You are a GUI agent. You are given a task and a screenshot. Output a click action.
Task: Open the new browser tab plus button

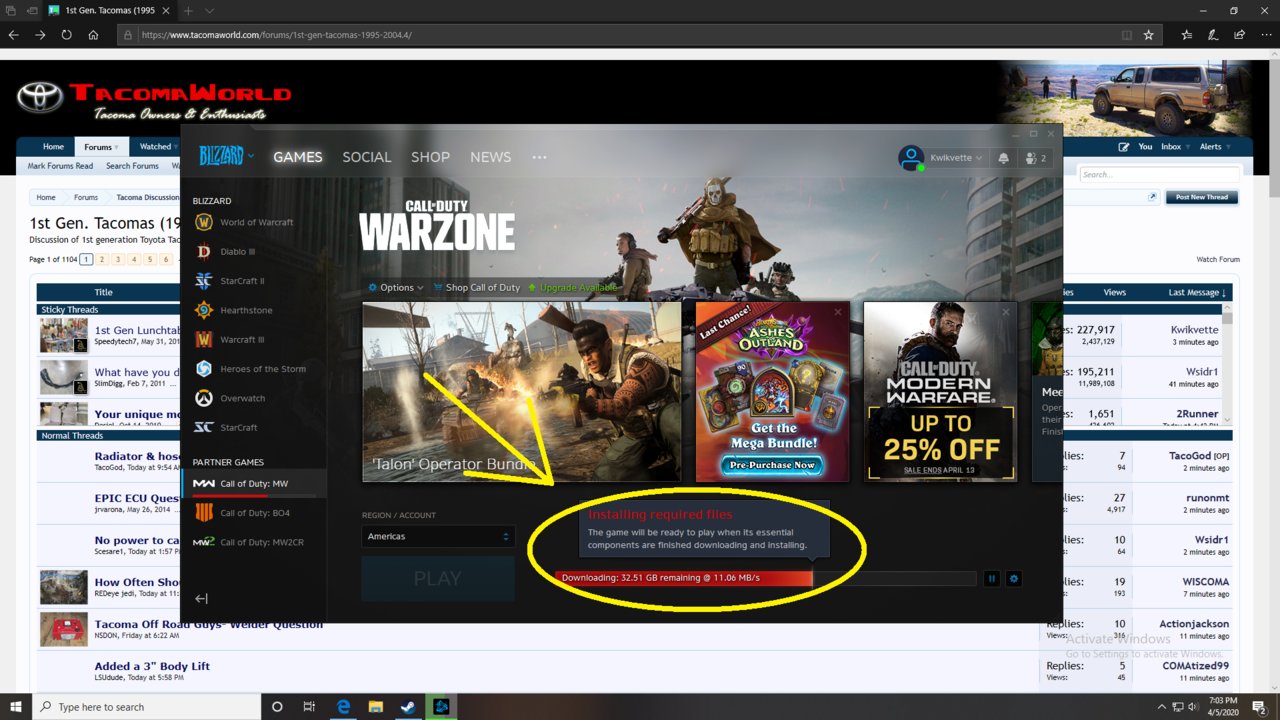(187, 10)
